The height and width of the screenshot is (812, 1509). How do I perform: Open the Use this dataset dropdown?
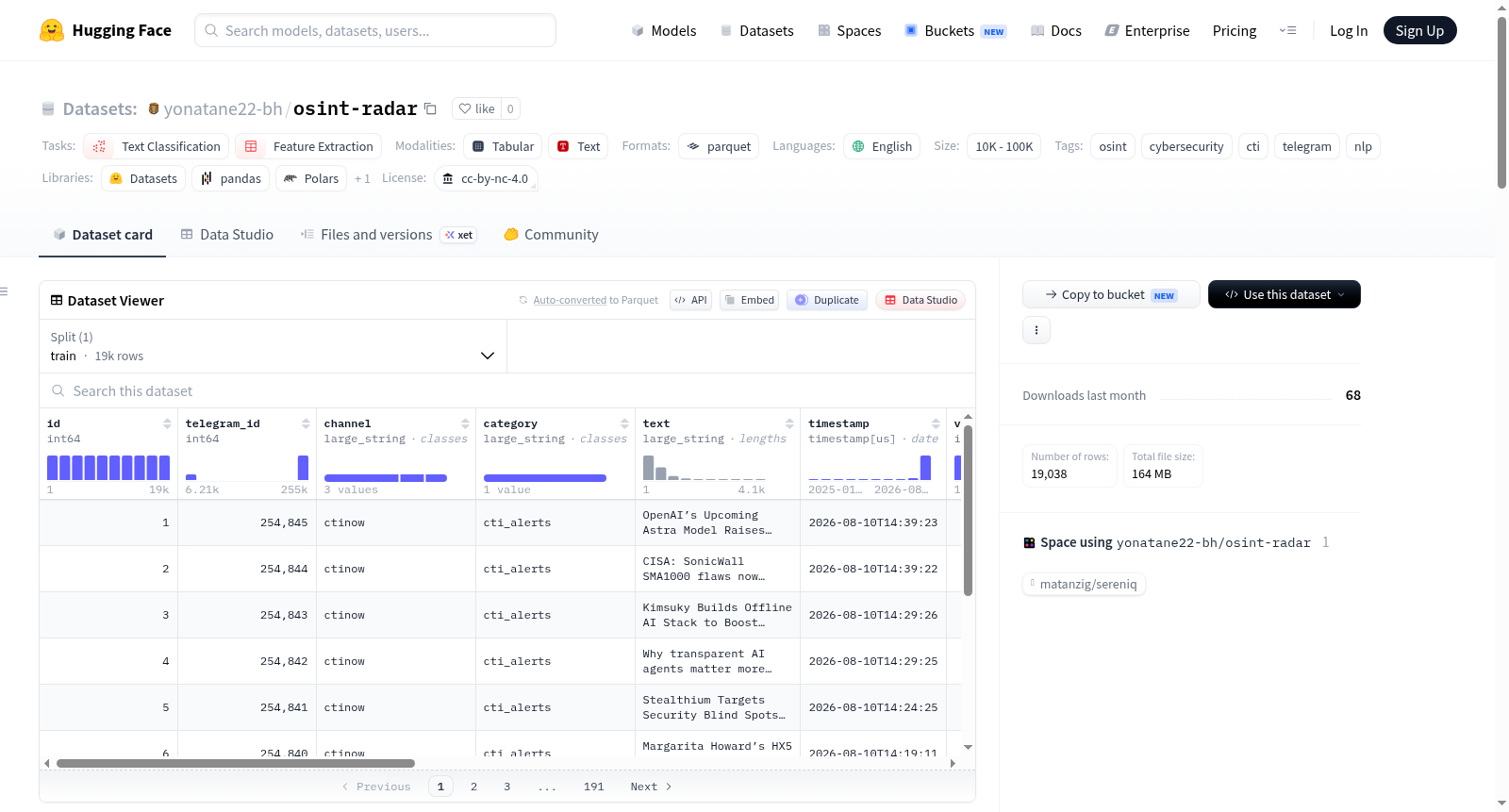(1285, 294)
